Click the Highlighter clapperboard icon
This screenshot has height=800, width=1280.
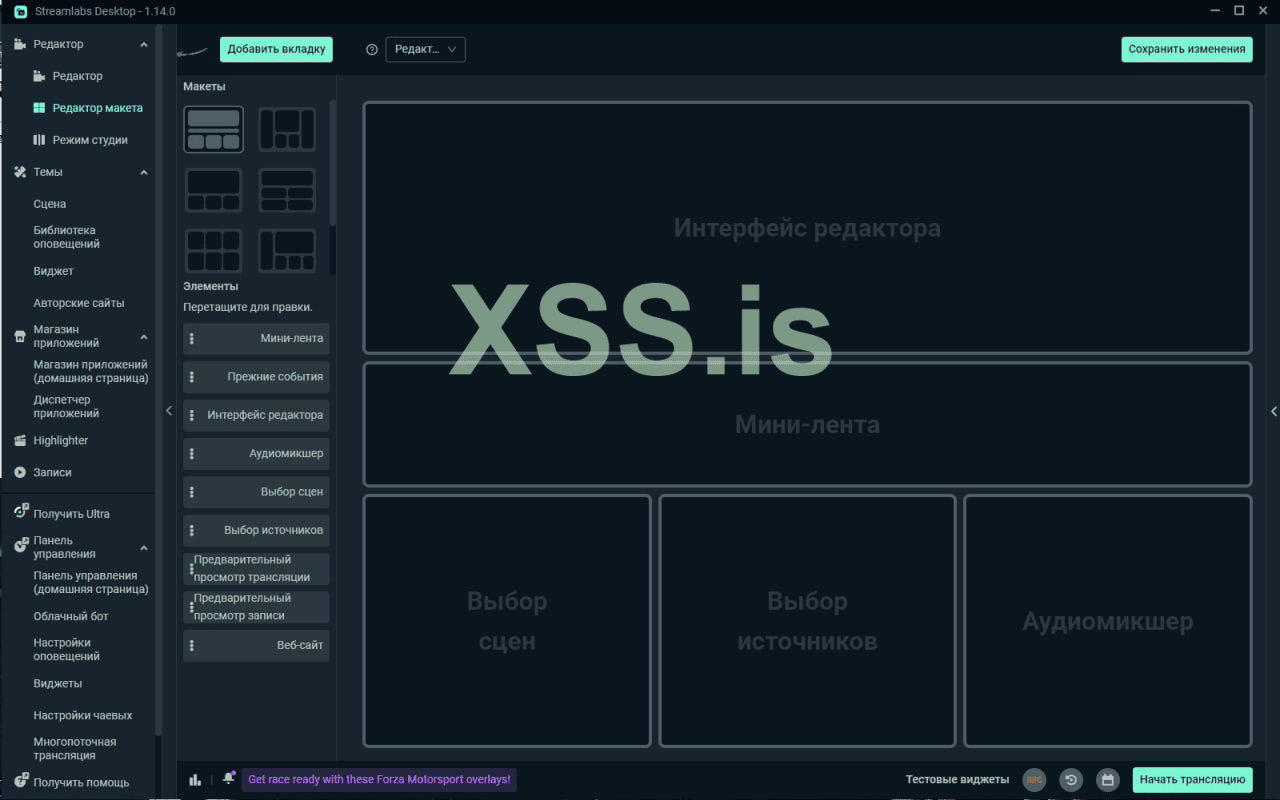coord(20,440)
